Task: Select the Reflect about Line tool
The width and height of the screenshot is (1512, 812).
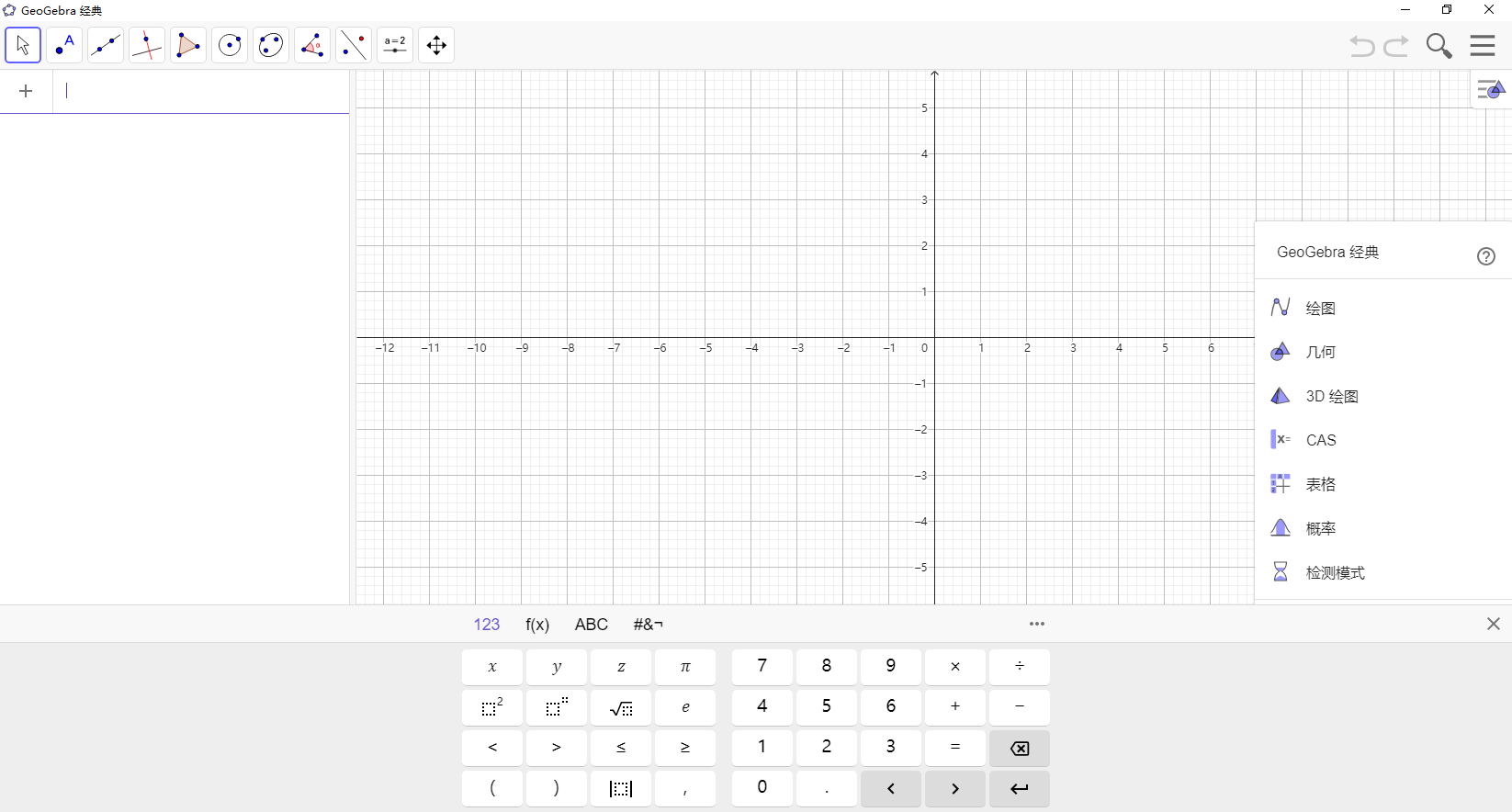Action: (x=354, y=45)
